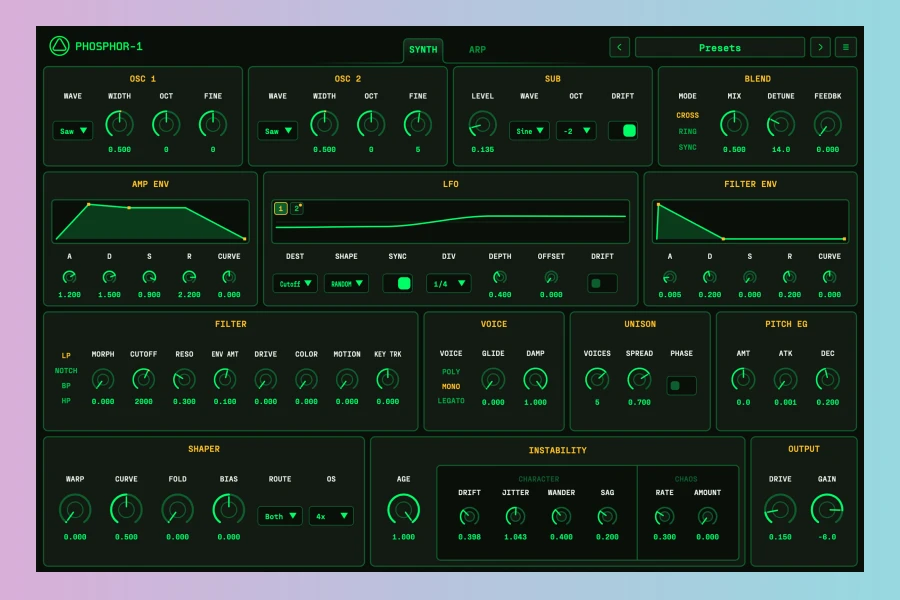
Task: Click the PITCH EG AMT knob
Action: [743, 380]
